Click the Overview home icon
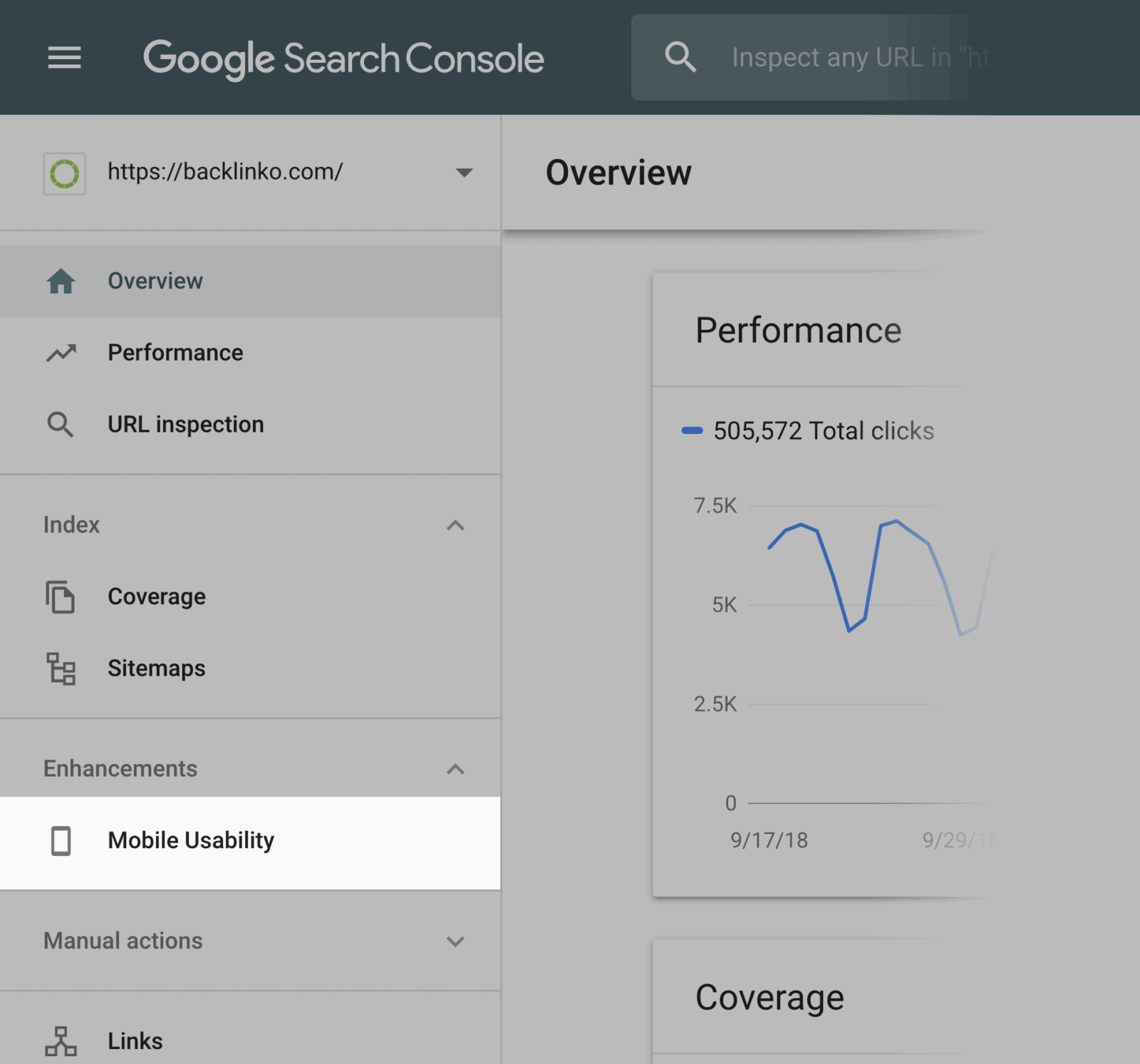The height and width of the screenshot is (1064, 1140). (x=61, y=281)
